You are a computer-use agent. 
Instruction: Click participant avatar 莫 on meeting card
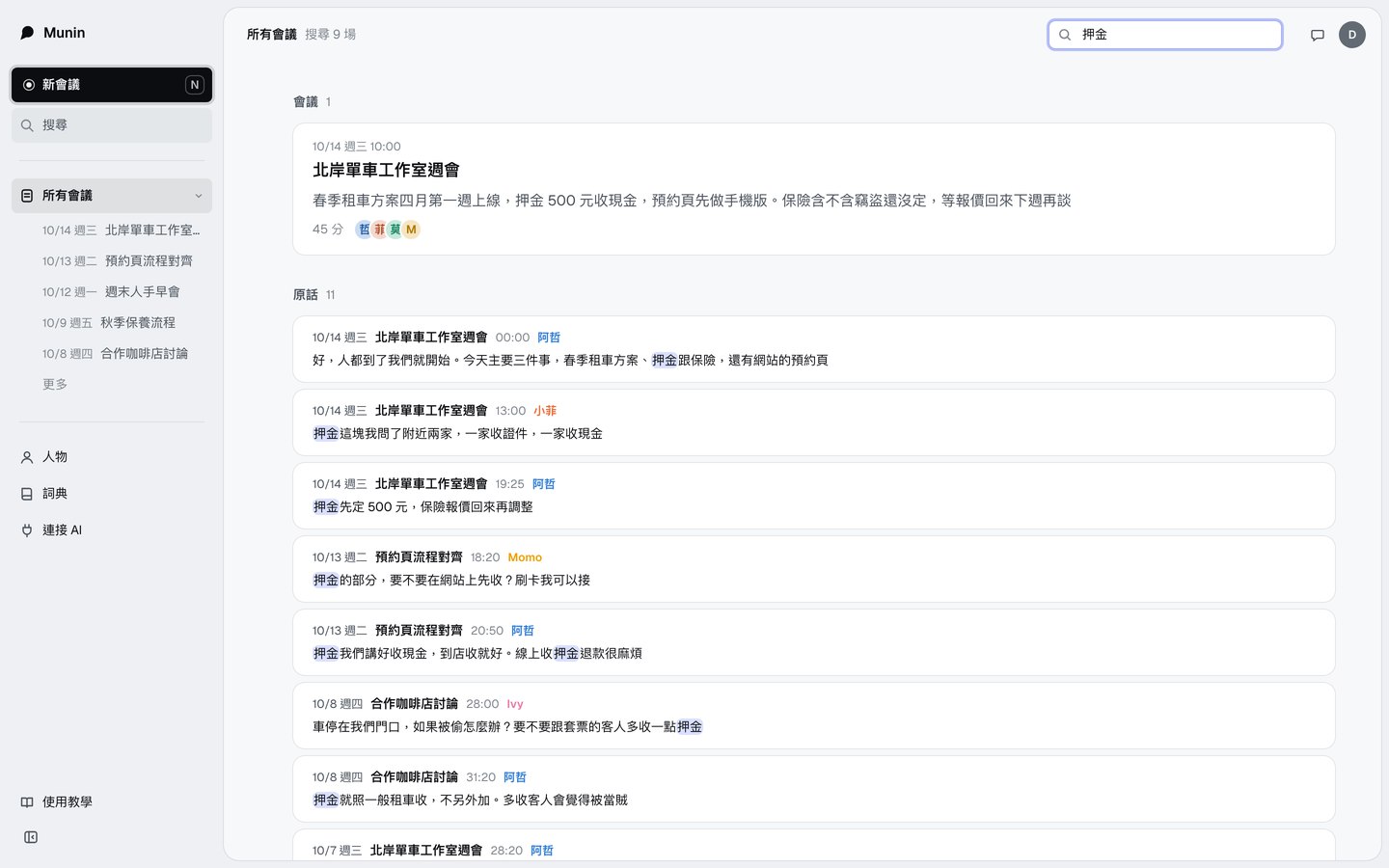[x=395, y=230]
